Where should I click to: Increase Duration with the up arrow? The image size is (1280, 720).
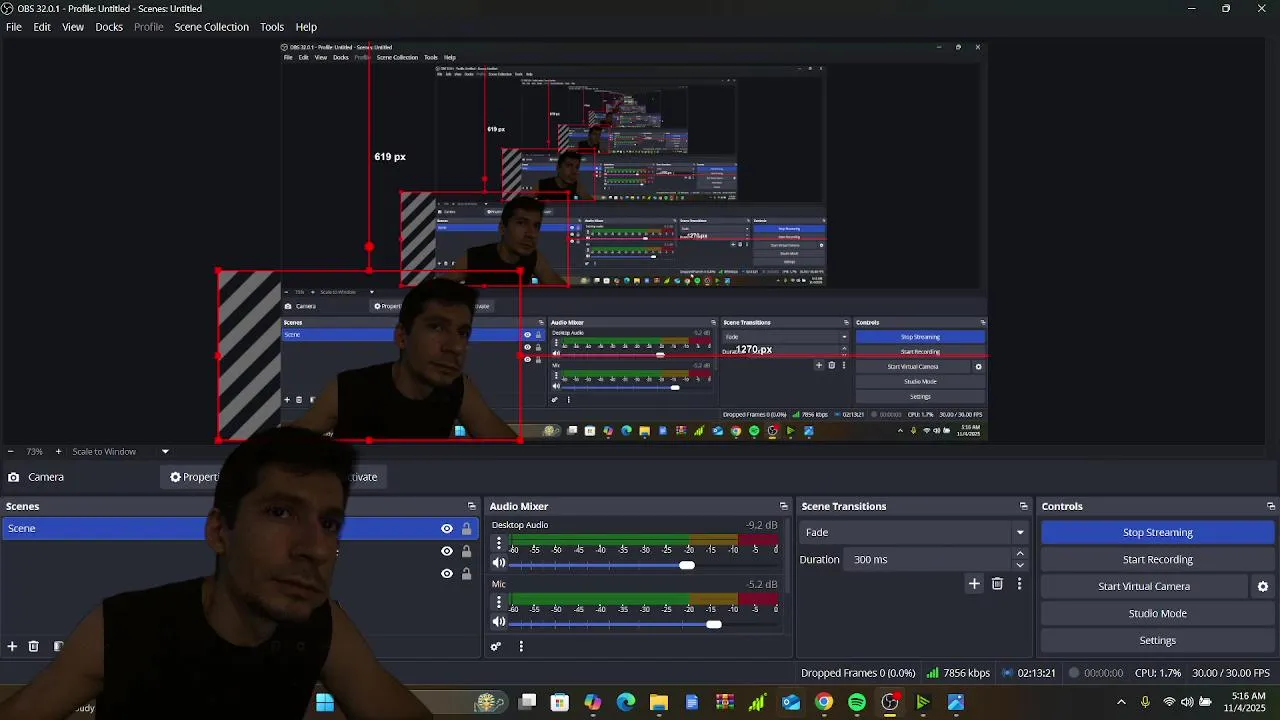click(x=1020, y=554)
